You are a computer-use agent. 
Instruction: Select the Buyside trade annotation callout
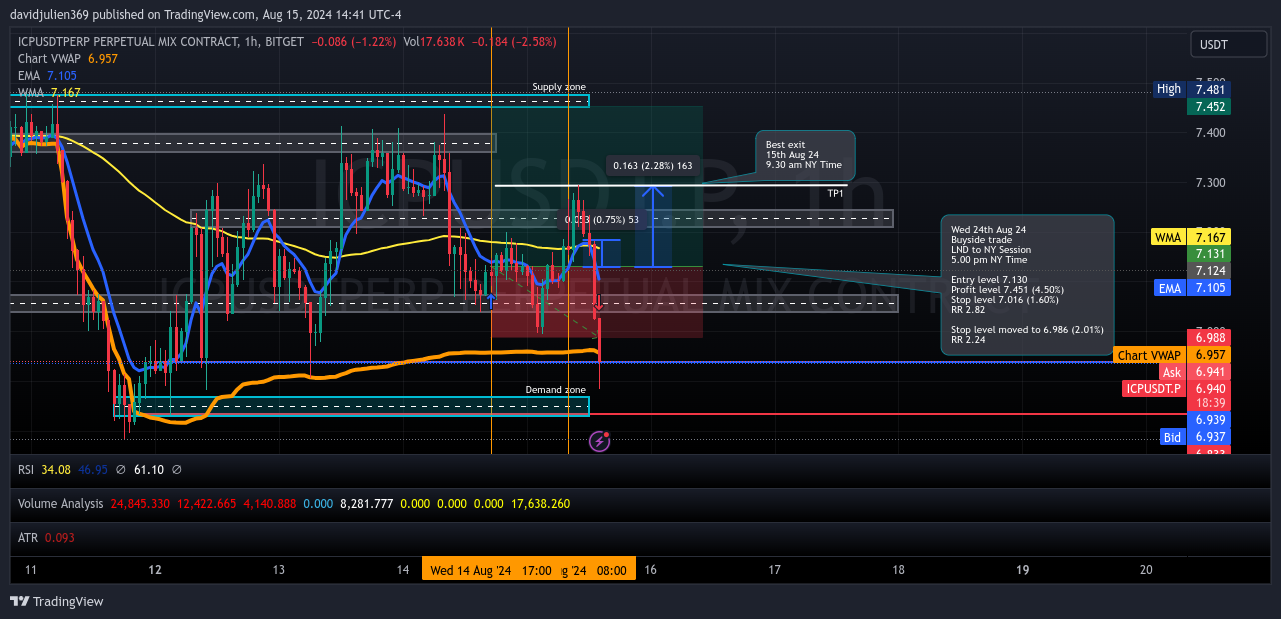(x=1027, y=284)
